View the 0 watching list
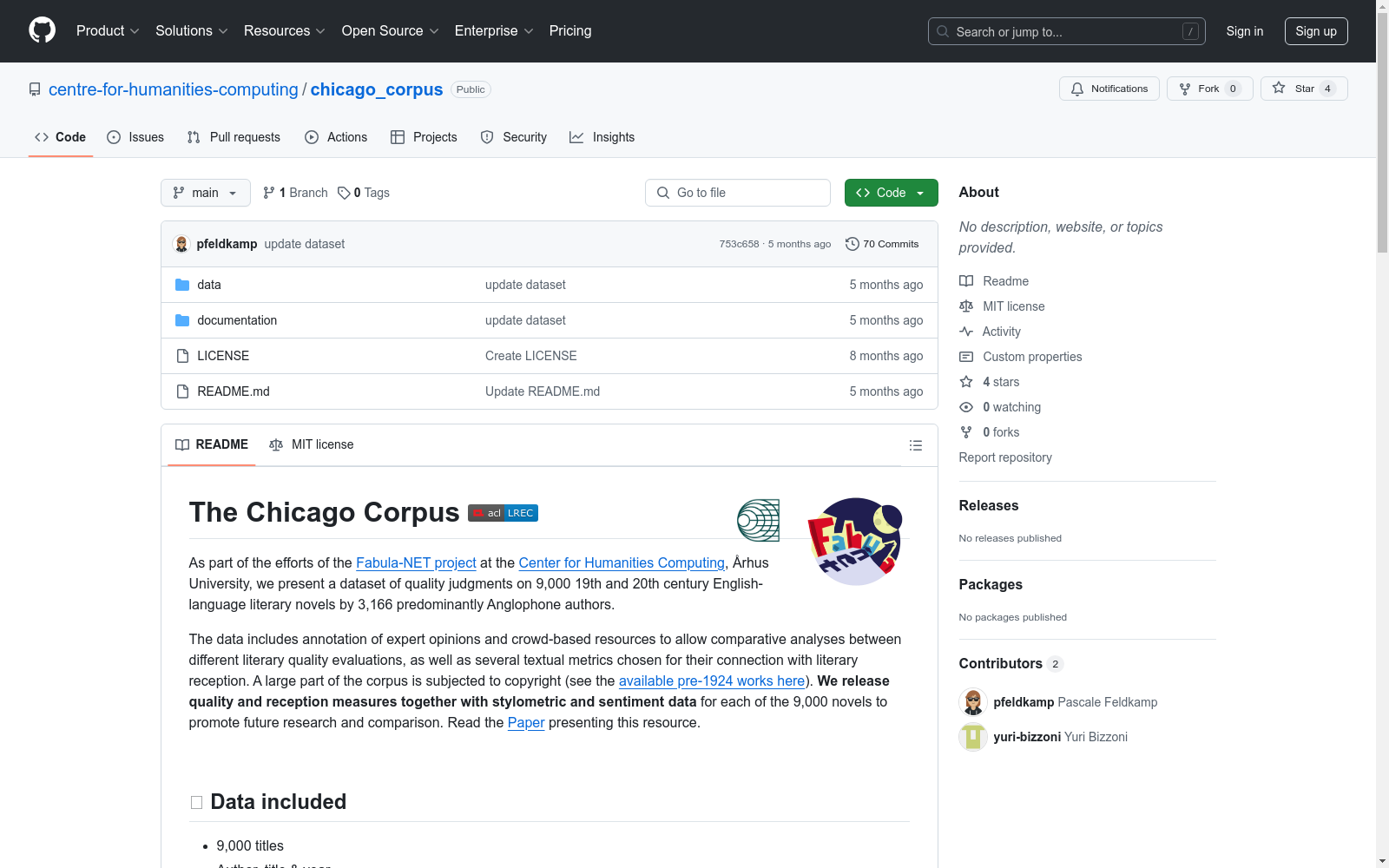The width and height of the screenshot is (1389, 868). pos(1000,407)
